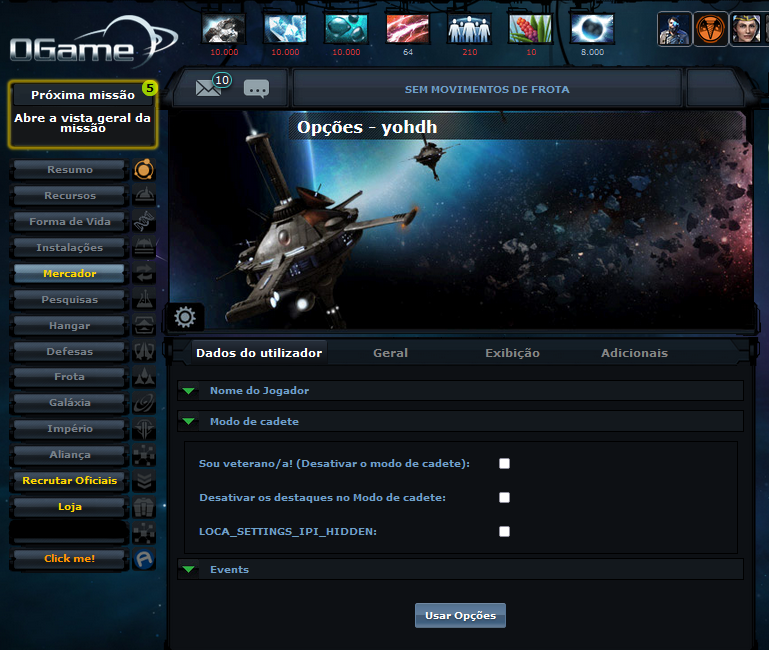
Task: Click the population resource icon
Action: (469, 29)
